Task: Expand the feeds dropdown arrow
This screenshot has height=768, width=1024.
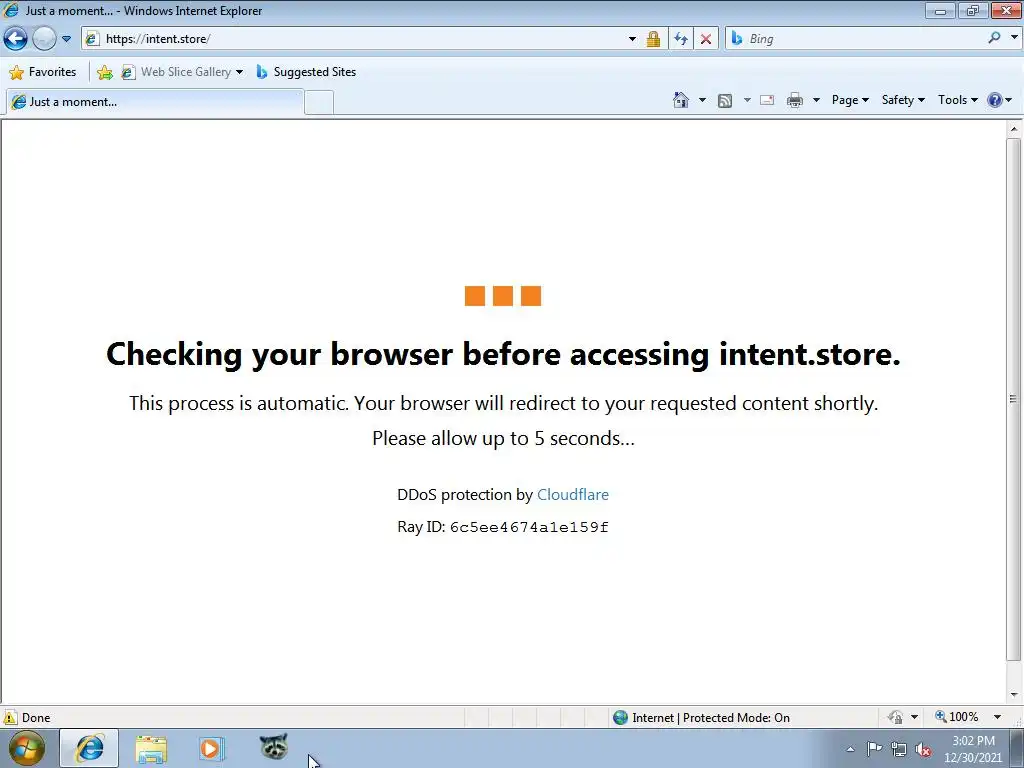Action: pyautogui.click(x=747, y=100)
